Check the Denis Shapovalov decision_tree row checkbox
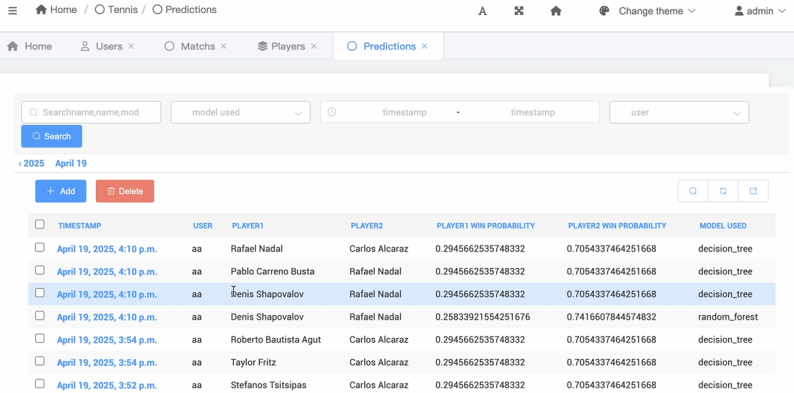 [39, 293]
